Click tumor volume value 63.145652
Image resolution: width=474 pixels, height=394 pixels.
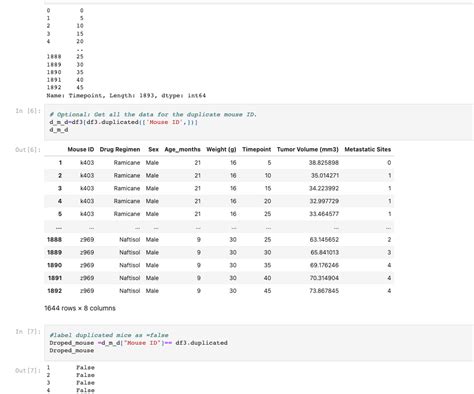point(324,240)
